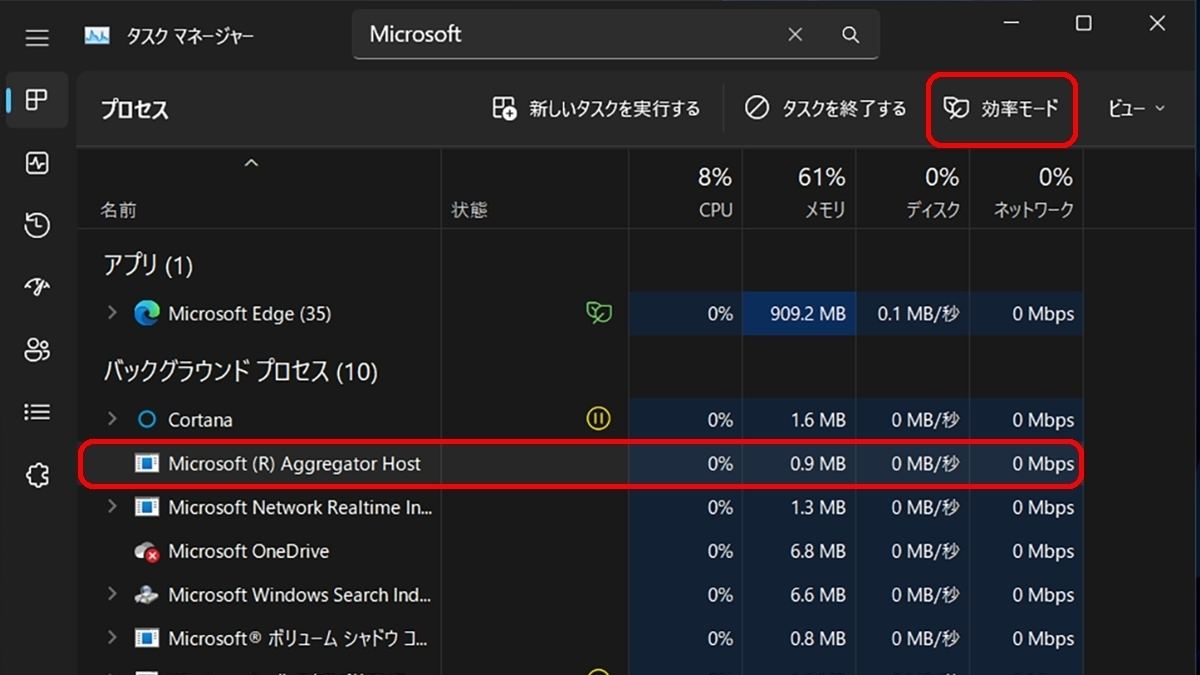Click the 1.3 MB memory cell
The image size is (1200, 675).
(x=799, y=508)
